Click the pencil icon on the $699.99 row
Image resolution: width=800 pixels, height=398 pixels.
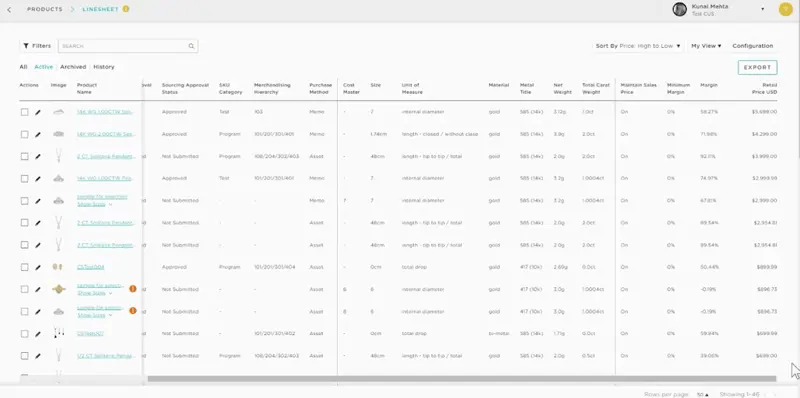point(38,334)
